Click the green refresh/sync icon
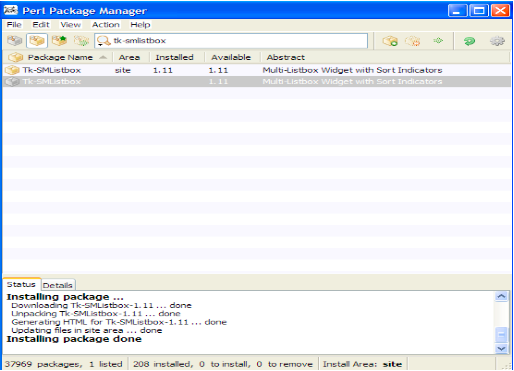514x371 pixels. (469, 41)
